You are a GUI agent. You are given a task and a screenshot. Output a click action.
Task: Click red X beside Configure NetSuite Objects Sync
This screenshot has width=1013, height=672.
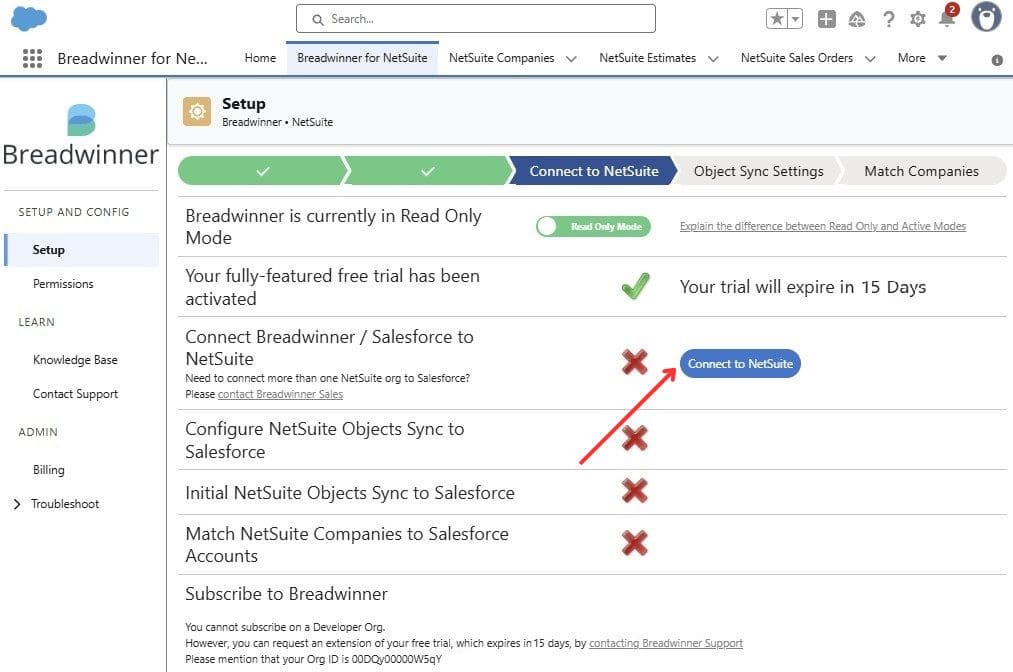[x=634, y=438]
